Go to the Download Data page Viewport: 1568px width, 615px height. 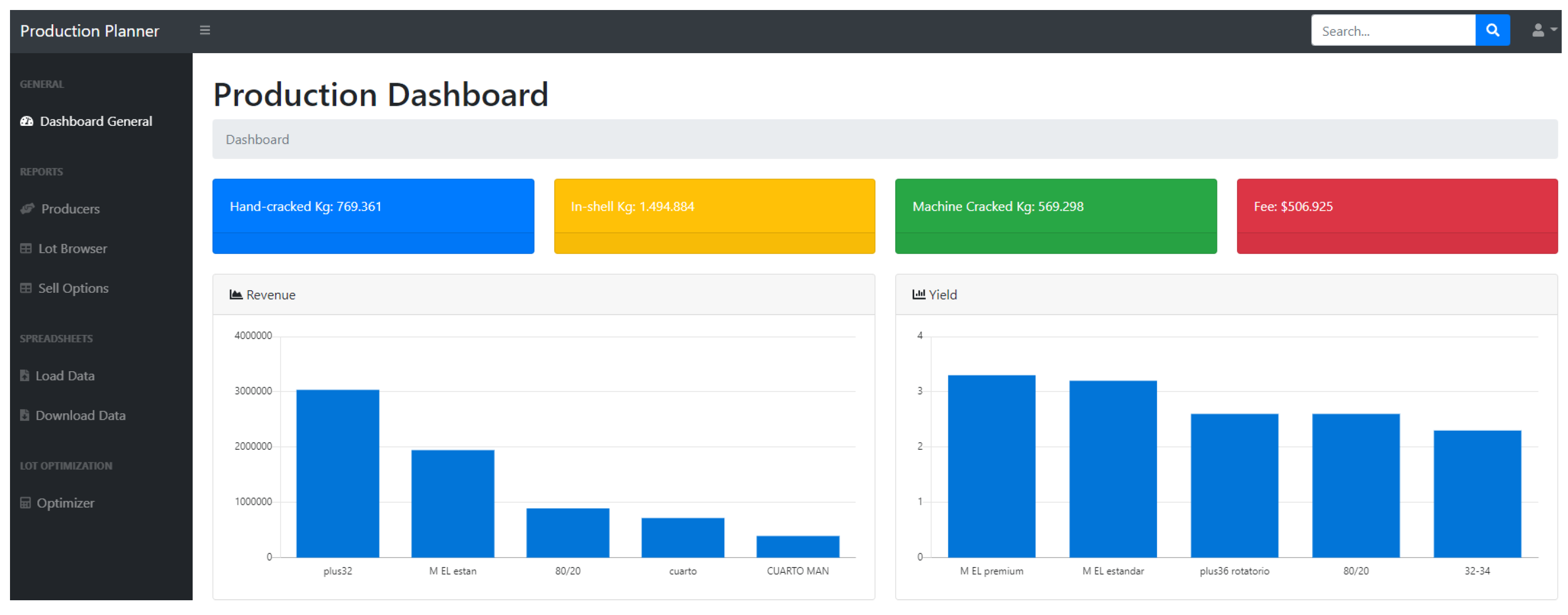[x=81, y=415]
